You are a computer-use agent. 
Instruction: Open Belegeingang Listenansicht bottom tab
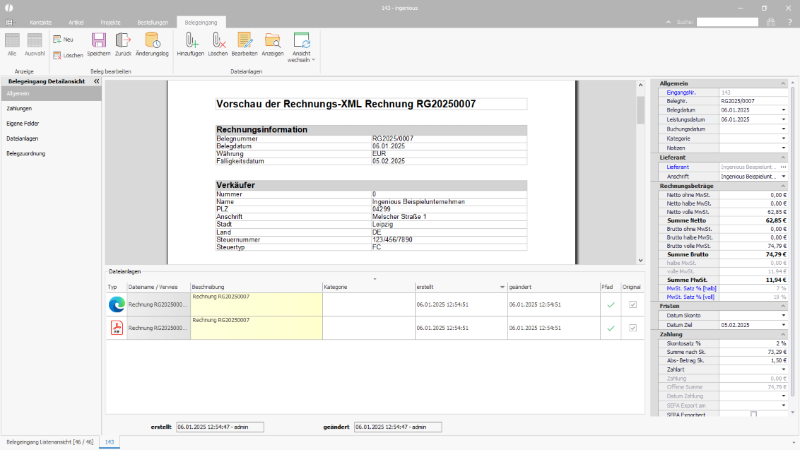pos(50,442)
